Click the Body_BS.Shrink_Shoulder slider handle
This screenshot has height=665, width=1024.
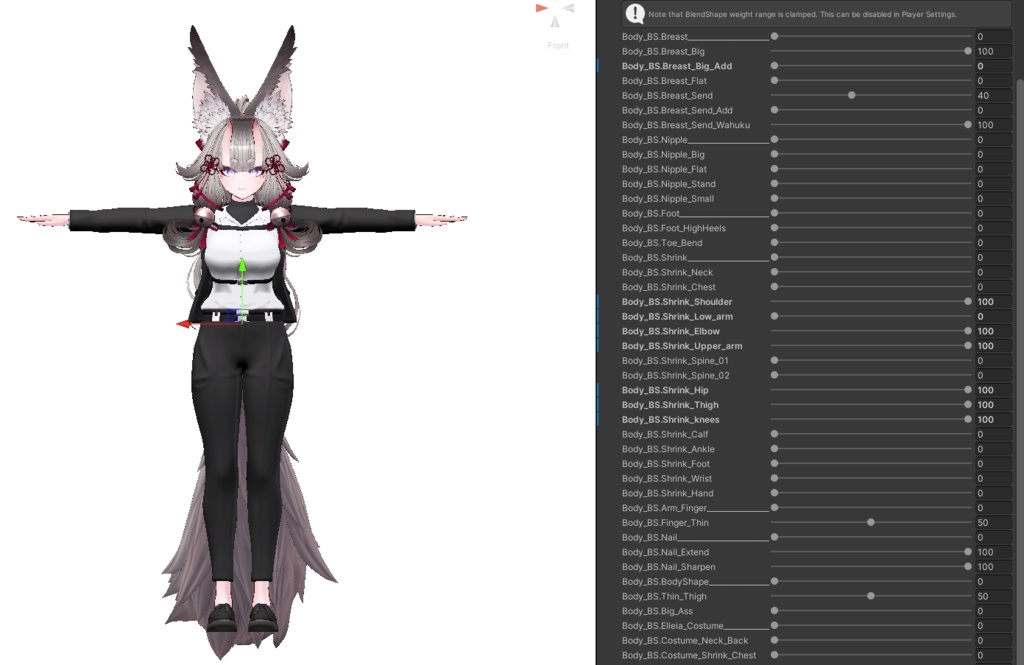(968, 302)
